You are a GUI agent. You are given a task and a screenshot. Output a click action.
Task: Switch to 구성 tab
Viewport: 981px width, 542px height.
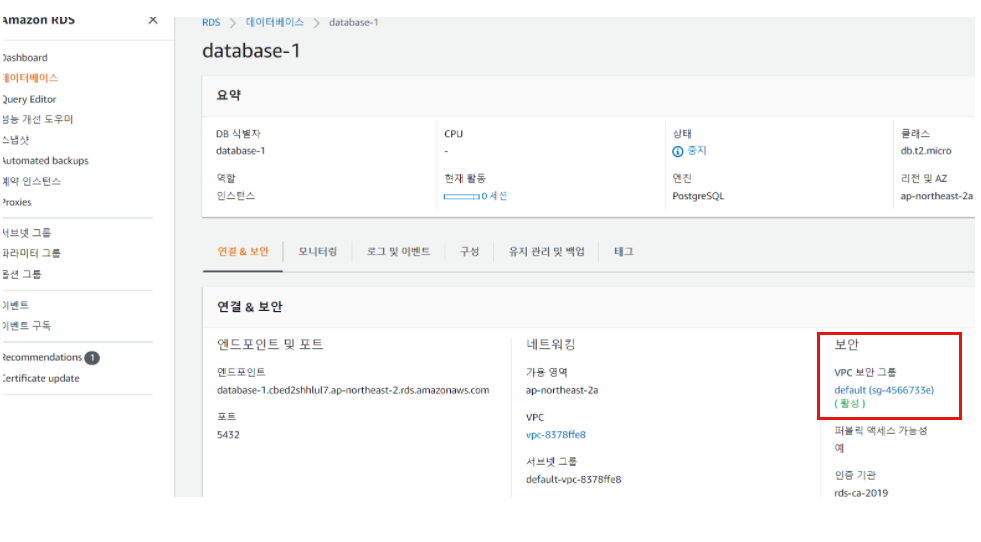(469, 252)
